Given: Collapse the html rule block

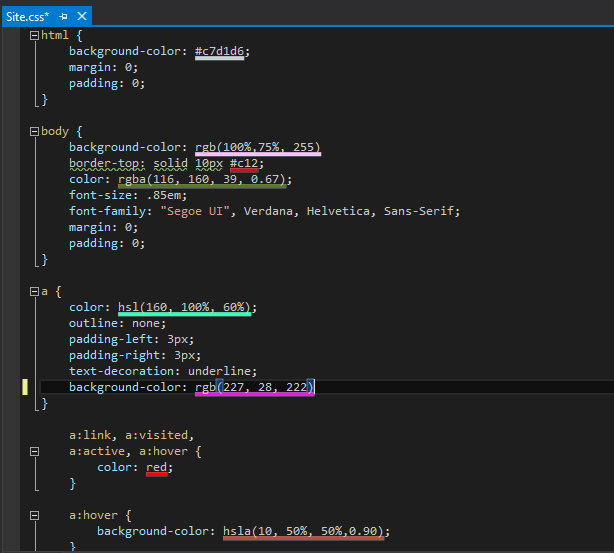Looking at the screenshot, I should [x=34, y=35].
